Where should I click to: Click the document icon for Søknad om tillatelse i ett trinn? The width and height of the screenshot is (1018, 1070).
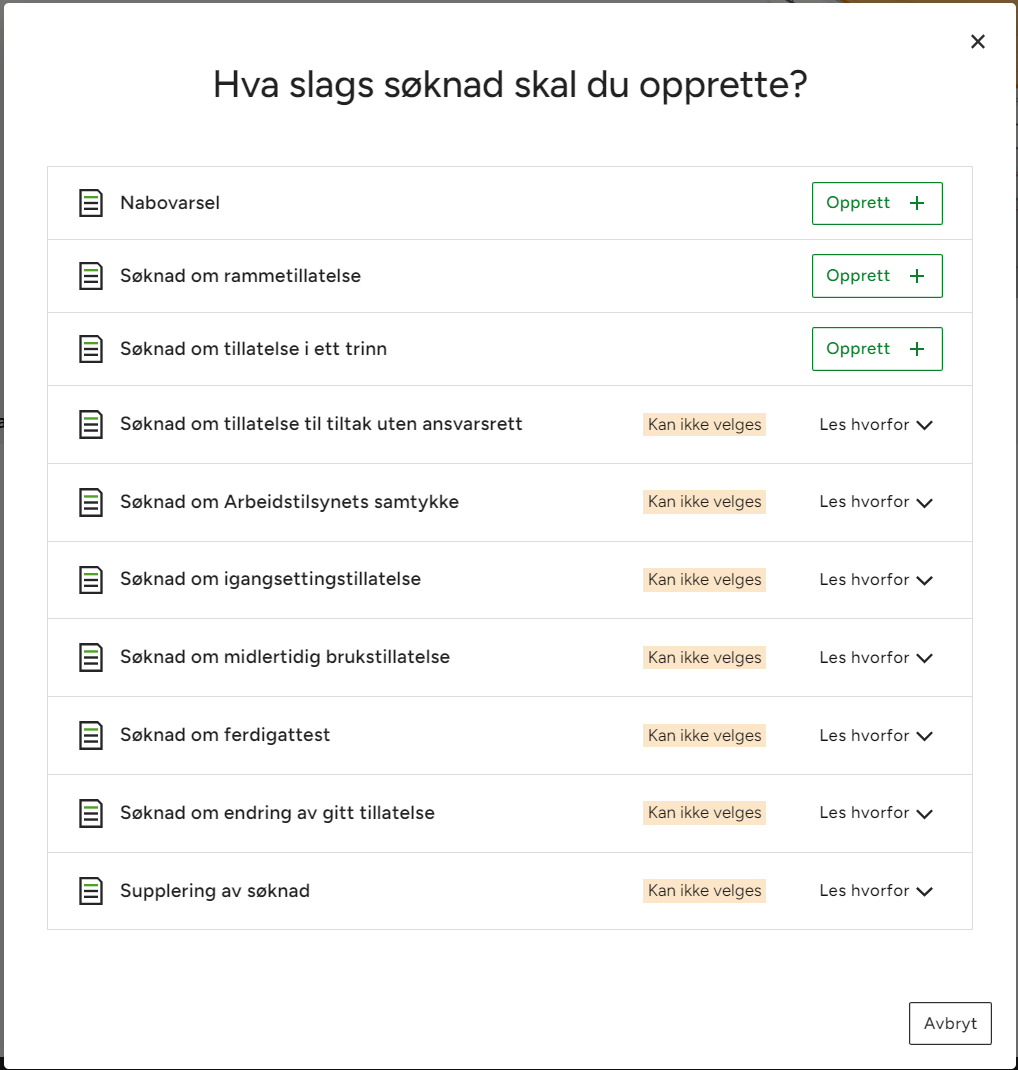[x=91, y=349]
